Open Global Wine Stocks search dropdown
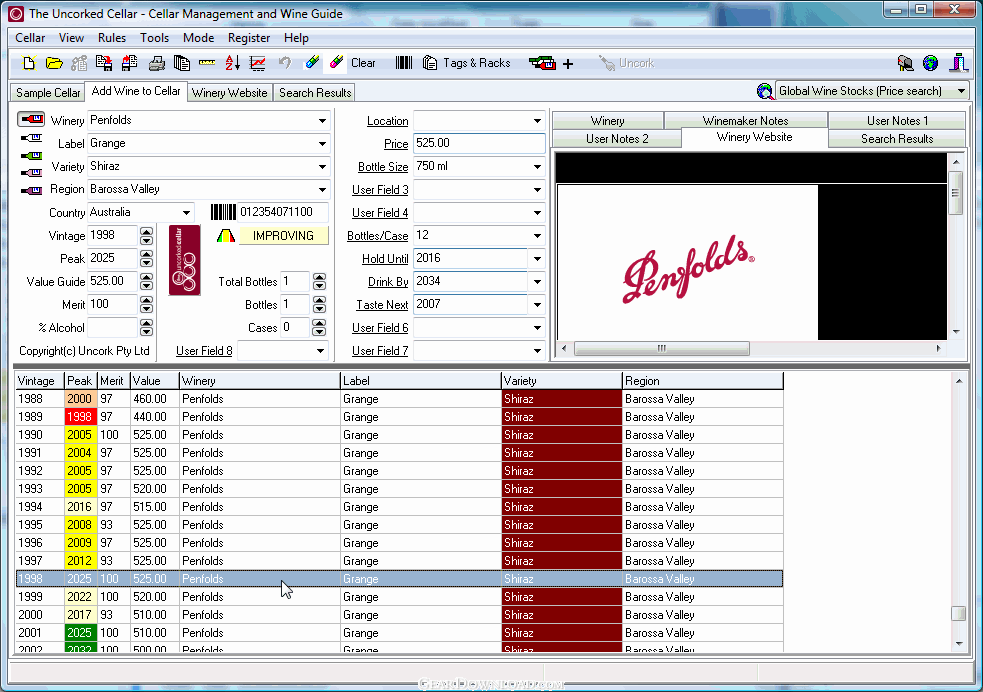Screen dimensions: 983x692 click(x=961, y=91)
